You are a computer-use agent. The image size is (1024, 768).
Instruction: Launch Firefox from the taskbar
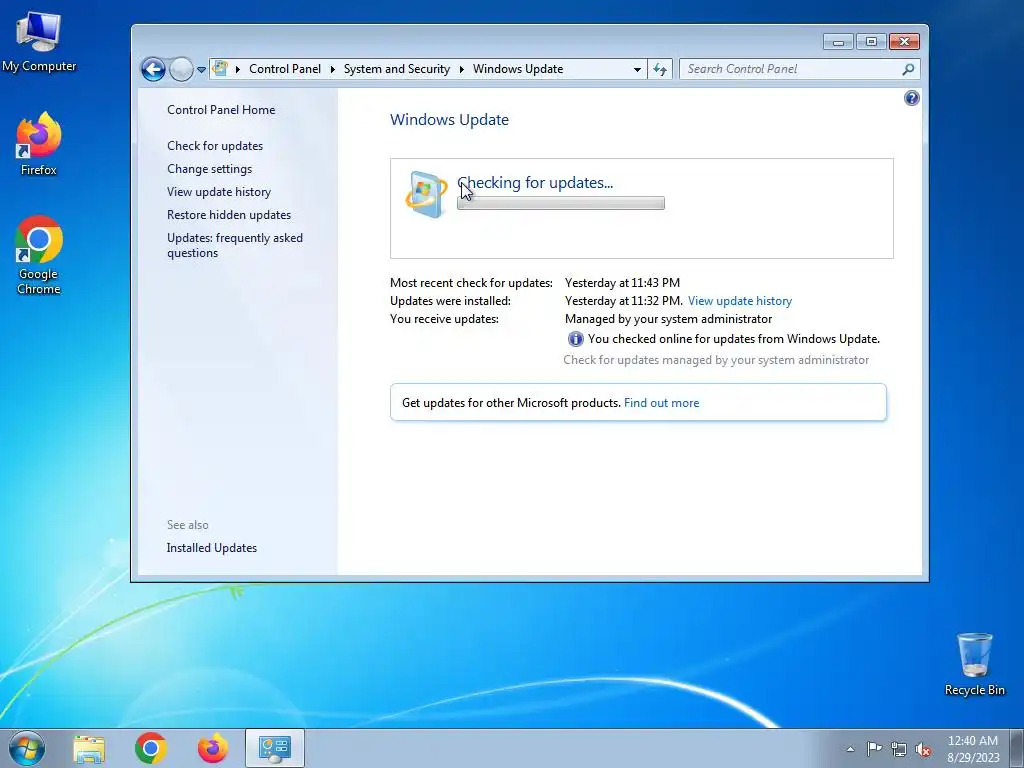[x=213, y=748]
